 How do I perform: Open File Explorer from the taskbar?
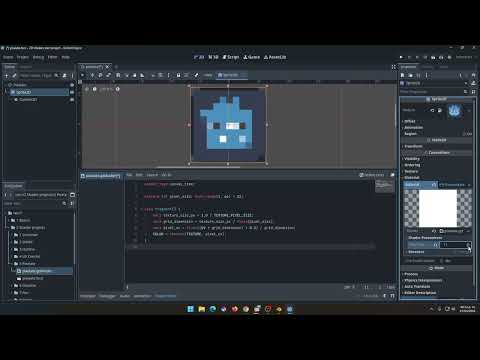202,309
